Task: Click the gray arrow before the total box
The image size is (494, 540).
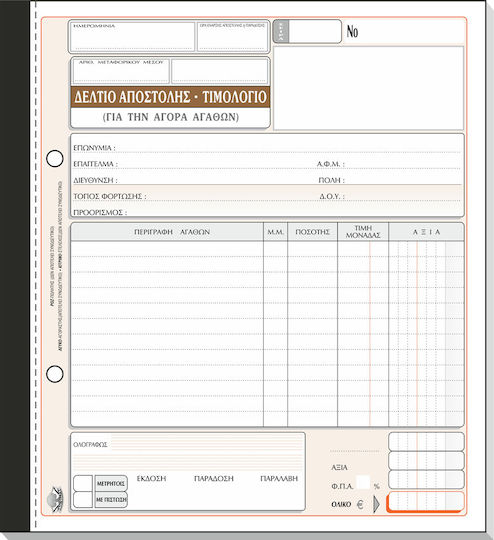Action: [x=376, y=504]
